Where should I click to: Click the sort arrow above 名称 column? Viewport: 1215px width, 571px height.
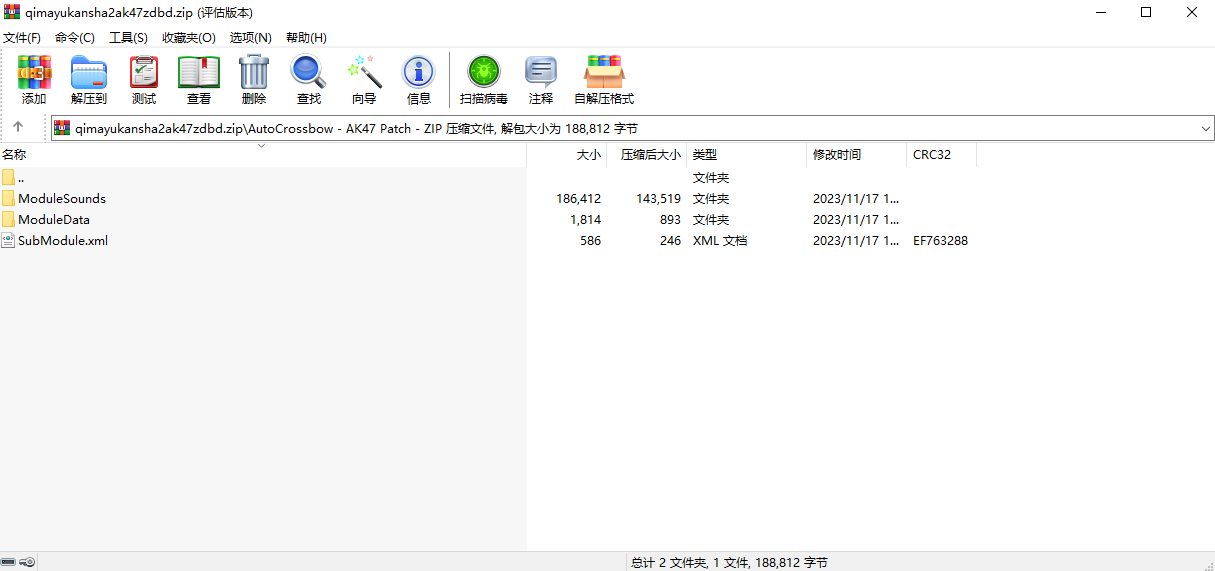tap(262, 146)
